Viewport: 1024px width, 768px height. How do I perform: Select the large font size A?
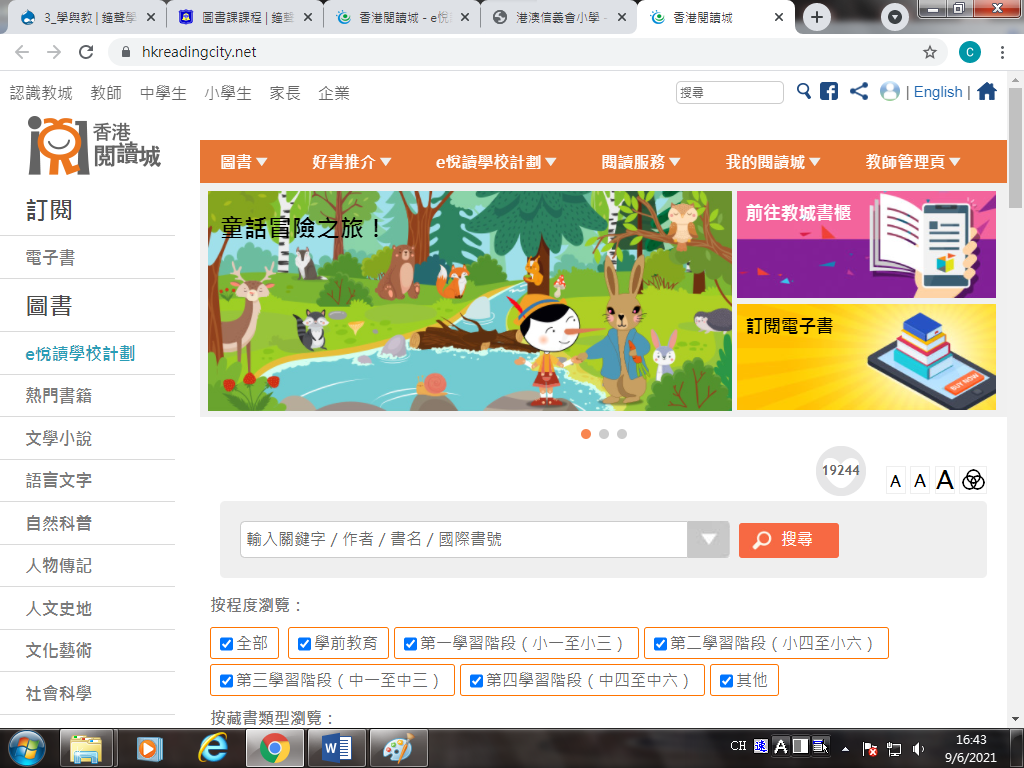tap(944, 480)
